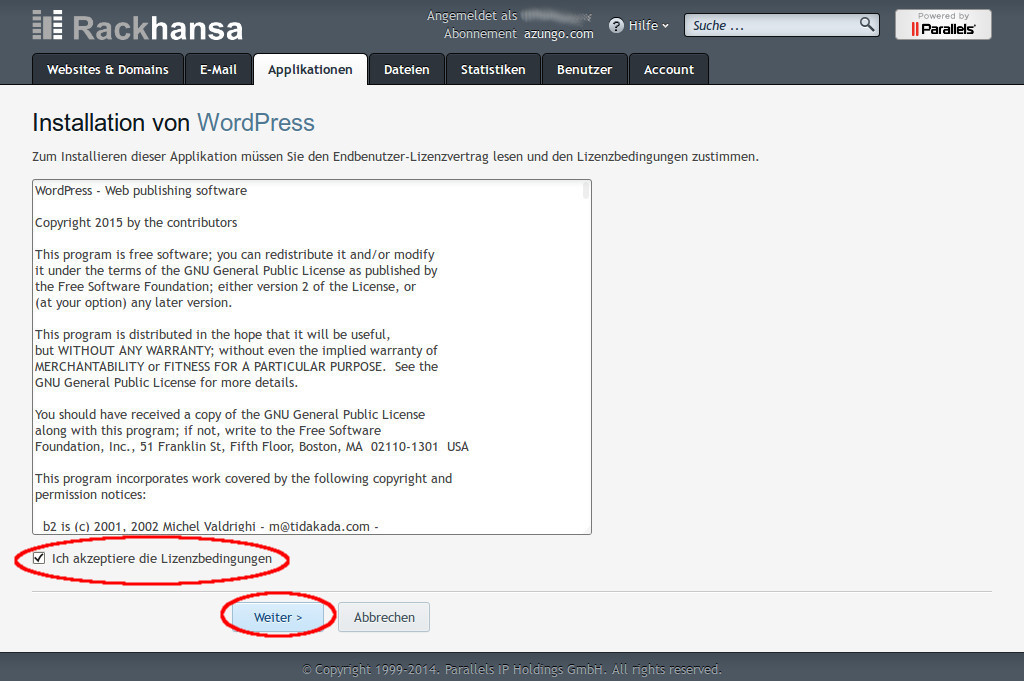
Task: Open the Account tab
Action: pos(669,69)
